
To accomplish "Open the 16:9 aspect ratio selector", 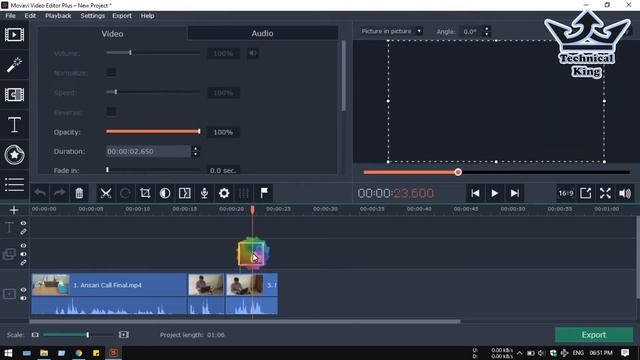I will click(x=566, y=193).
